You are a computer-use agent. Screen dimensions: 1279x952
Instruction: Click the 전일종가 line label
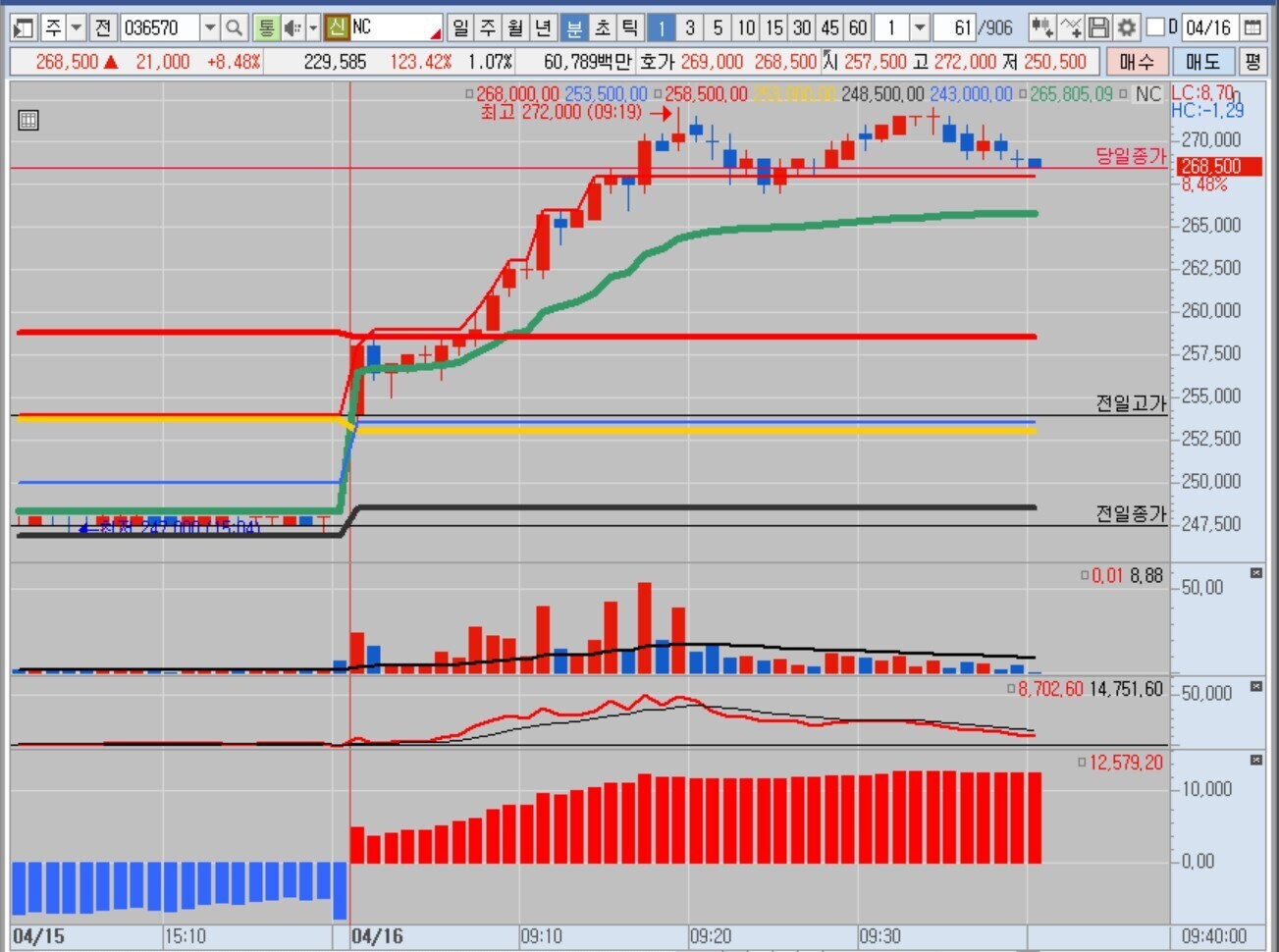pyautogui.click(x=1131, y=513)
